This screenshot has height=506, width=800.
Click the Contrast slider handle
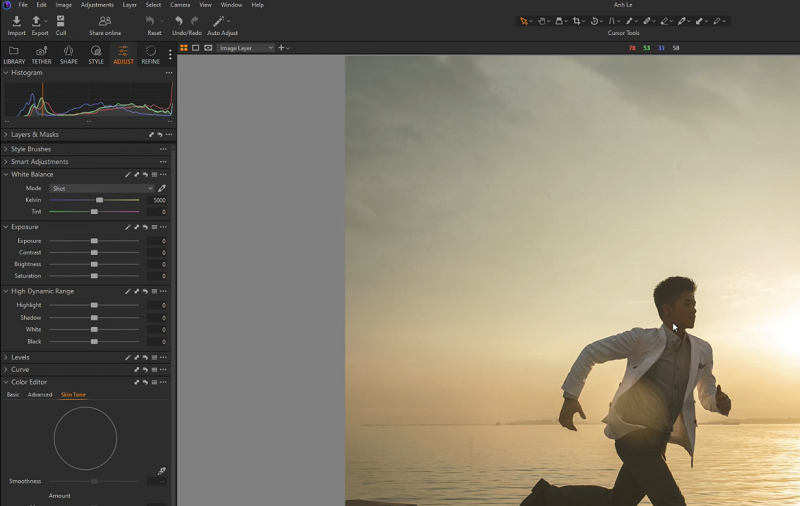94,252
